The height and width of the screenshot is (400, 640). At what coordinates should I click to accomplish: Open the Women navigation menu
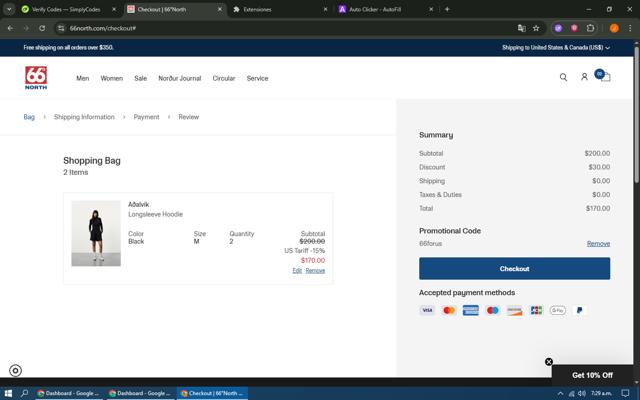pyautogui.click(x=111, y=78)
